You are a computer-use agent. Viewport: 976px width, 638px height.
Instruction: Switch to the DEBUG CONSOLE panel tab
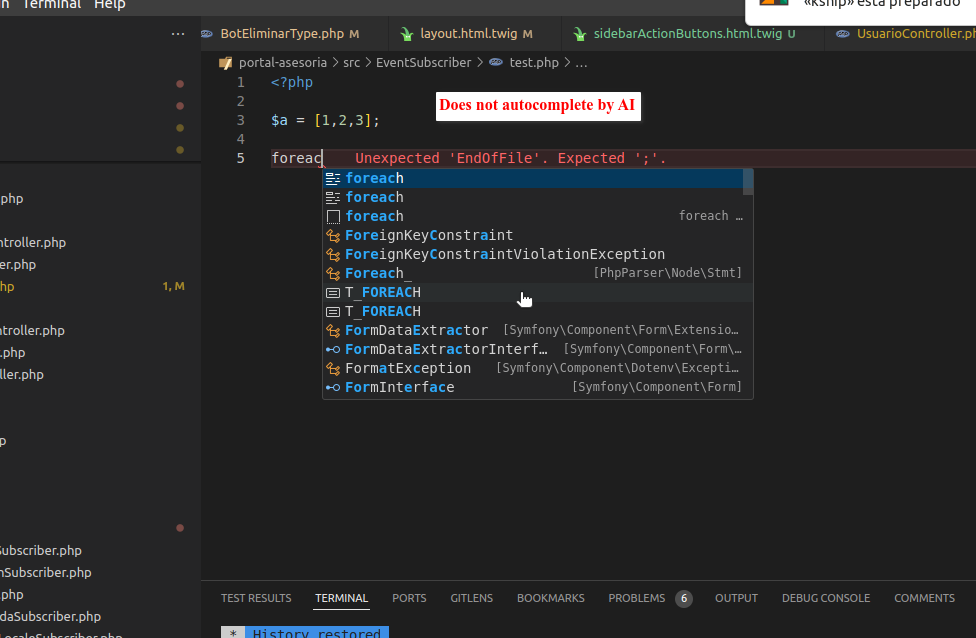pos(826,598)
